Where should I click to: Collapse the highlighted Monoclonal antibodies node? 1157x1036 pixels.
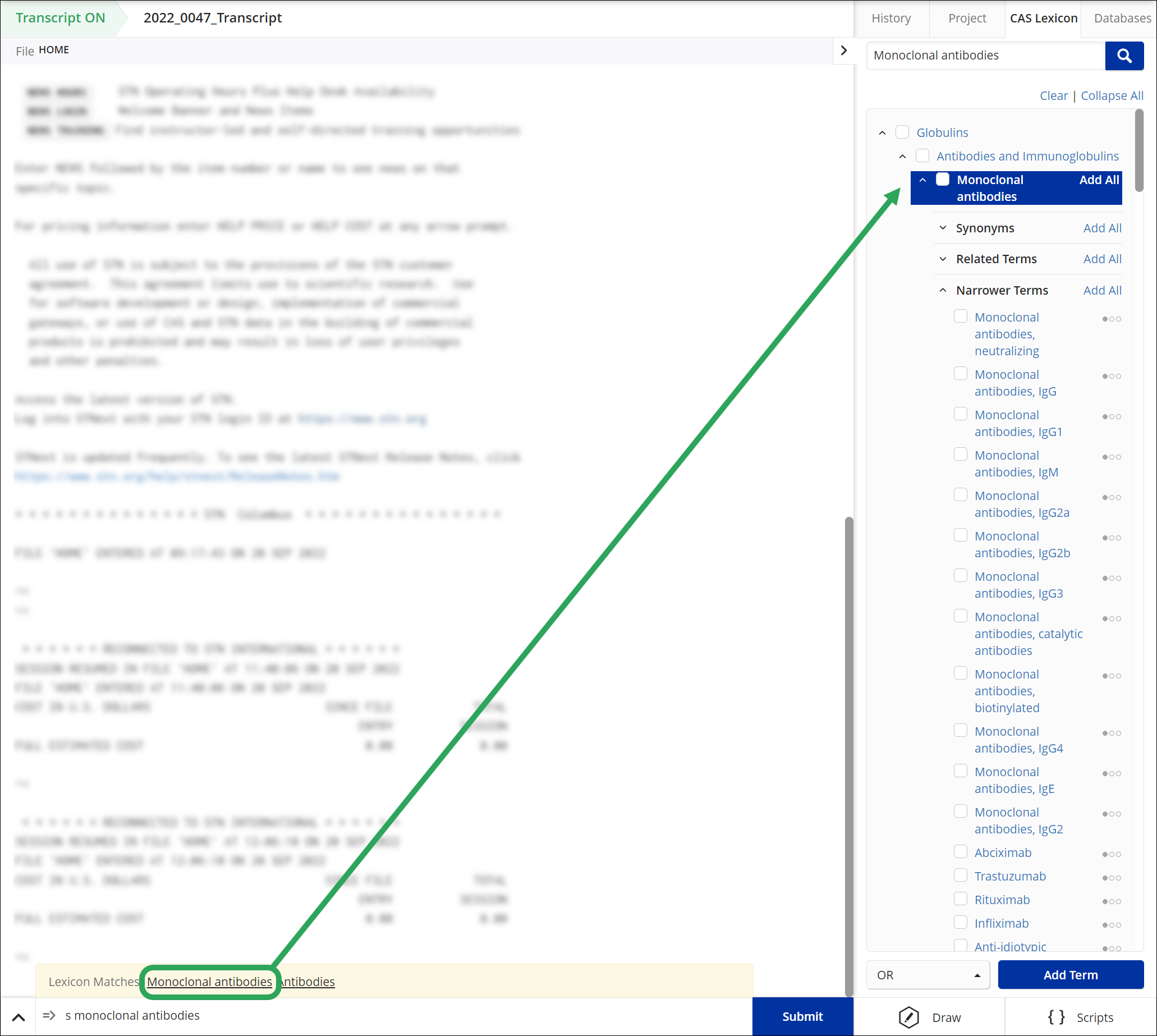point(923,180)
